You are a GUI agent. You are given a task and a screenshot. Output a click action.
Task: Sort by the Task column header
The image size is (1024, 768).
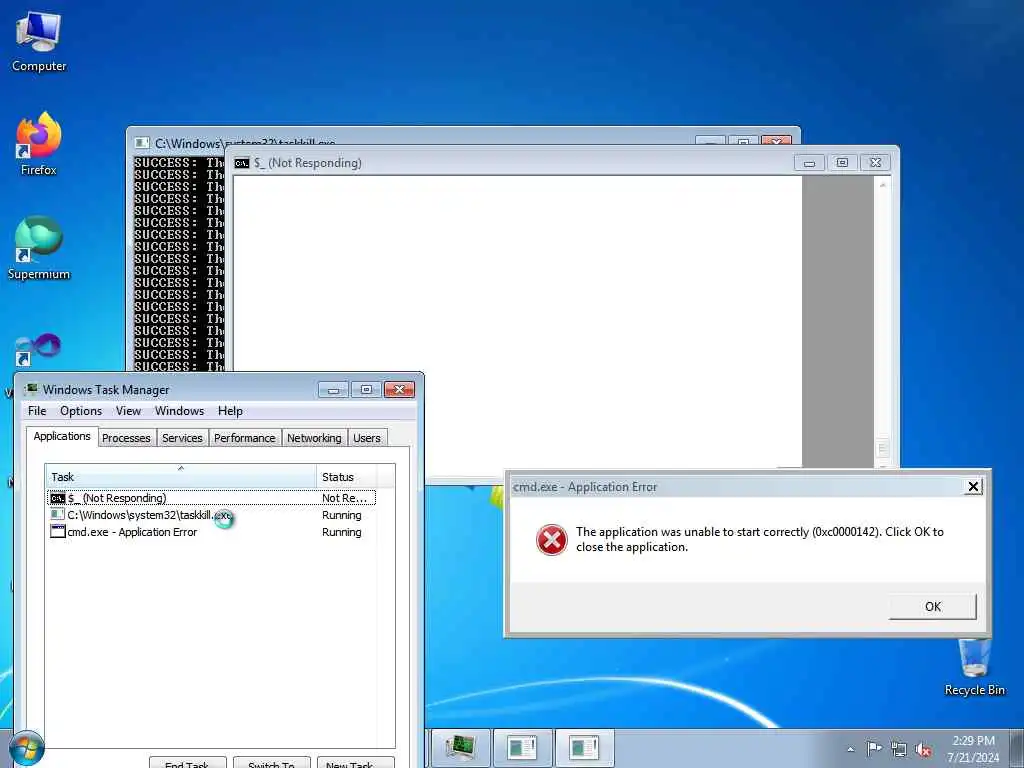click(x=180, y=477)
